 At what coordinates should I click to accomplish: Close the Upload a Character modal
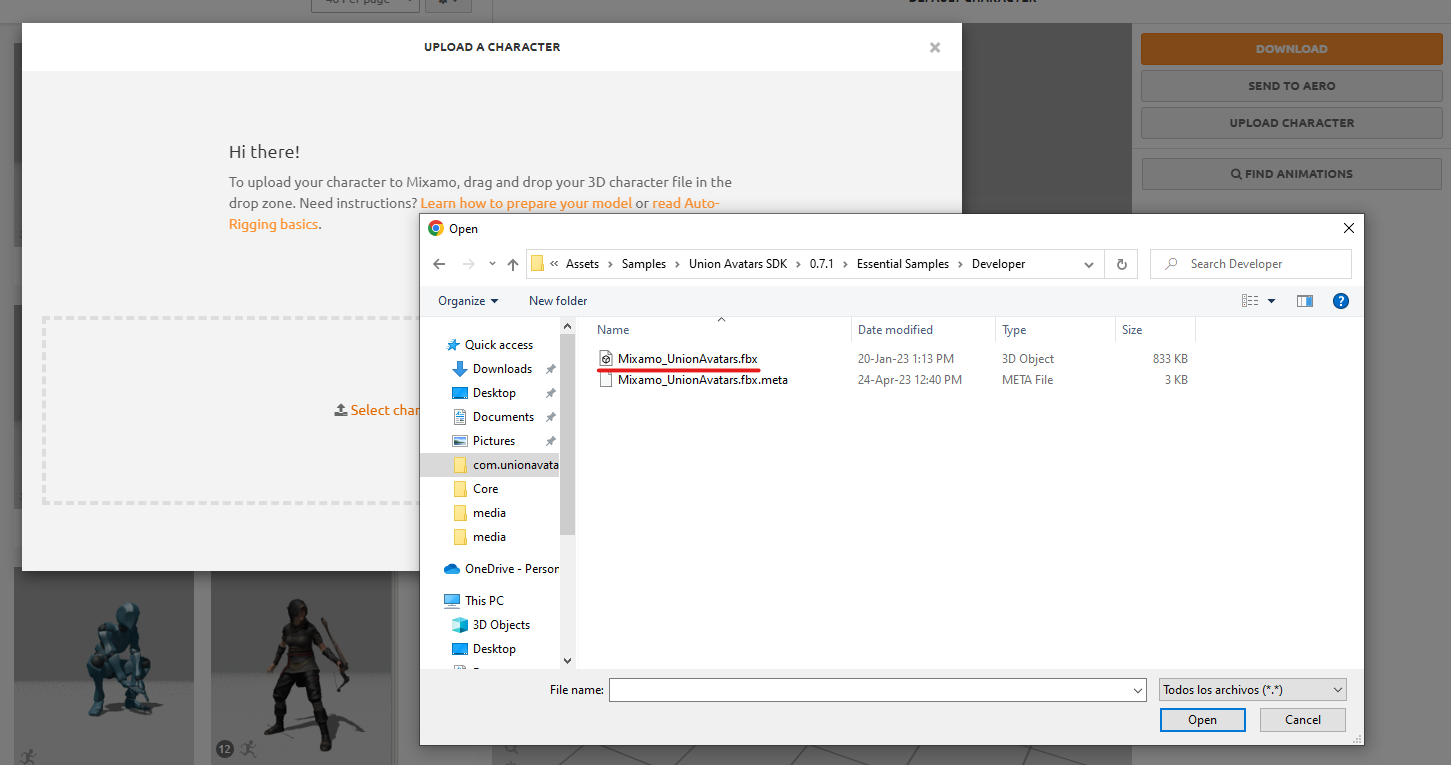coord(935,47)
